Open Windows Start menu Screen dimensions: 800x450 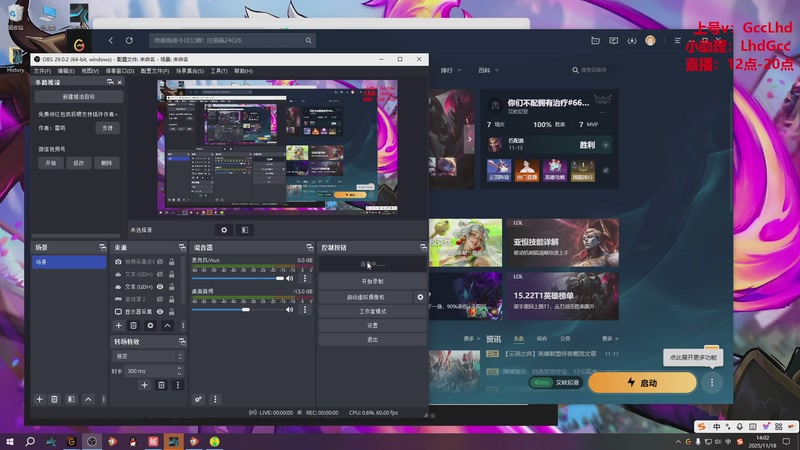pyautogui.click(x=10, y=441)
